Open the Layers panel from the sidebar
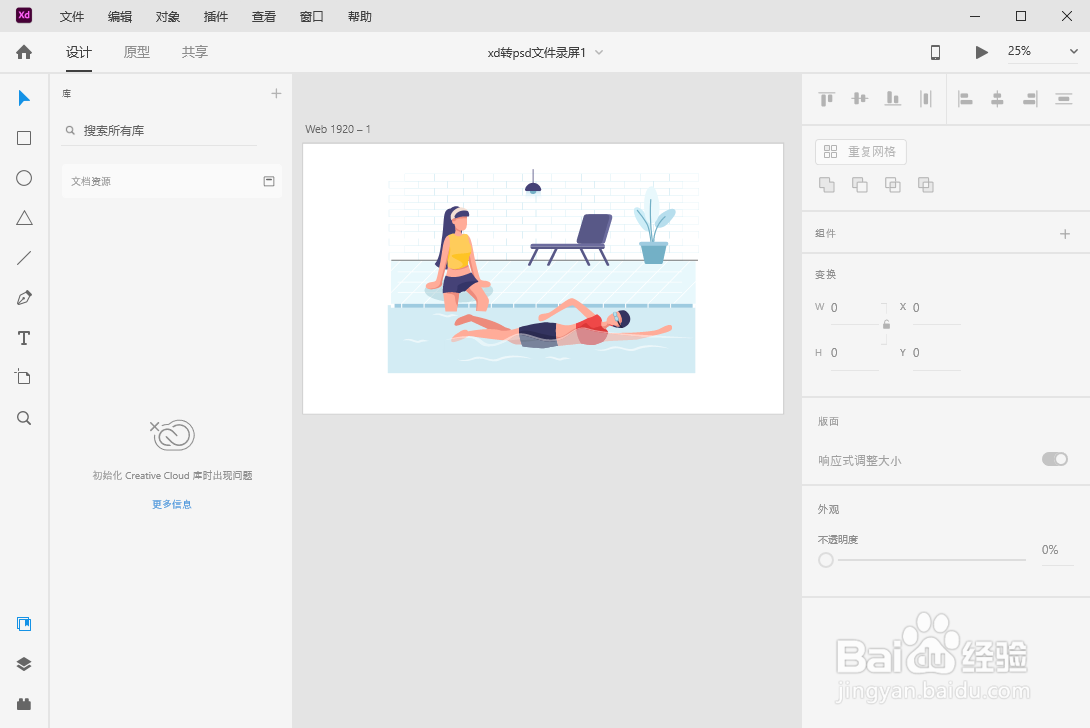The image size is (1090, 728). [23, 663]
